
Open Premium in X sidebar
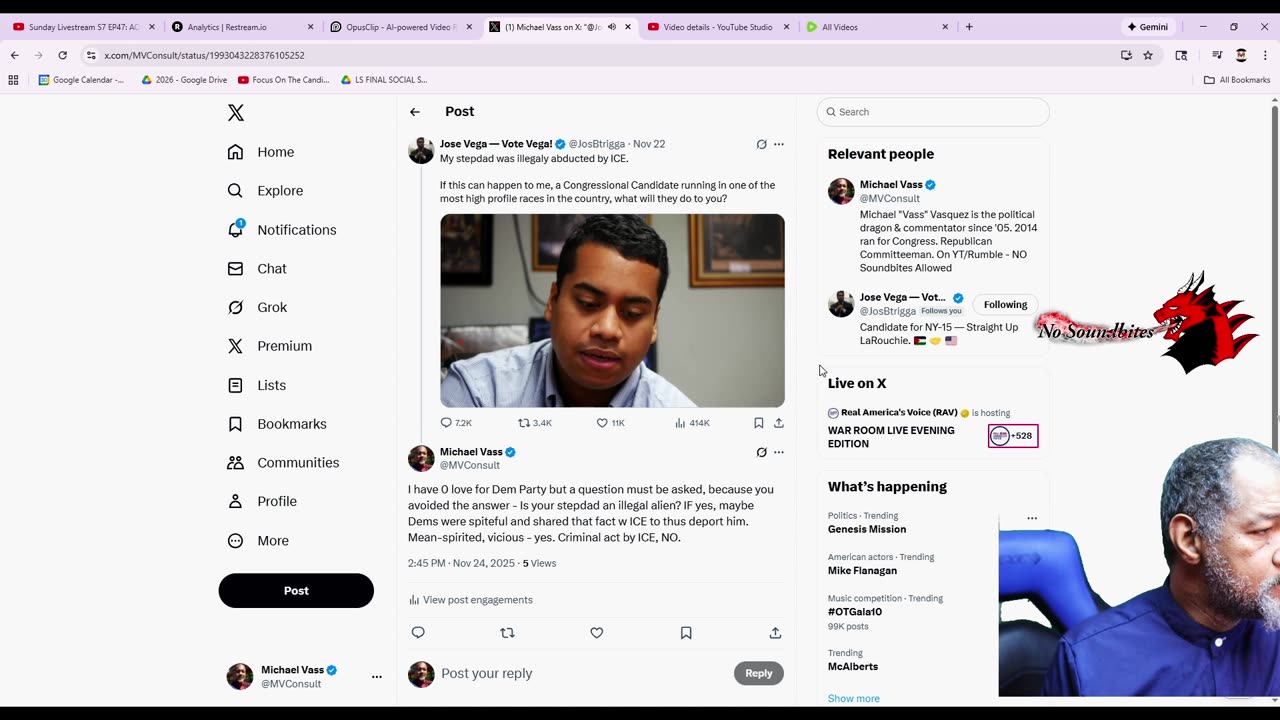coord(270,346)
